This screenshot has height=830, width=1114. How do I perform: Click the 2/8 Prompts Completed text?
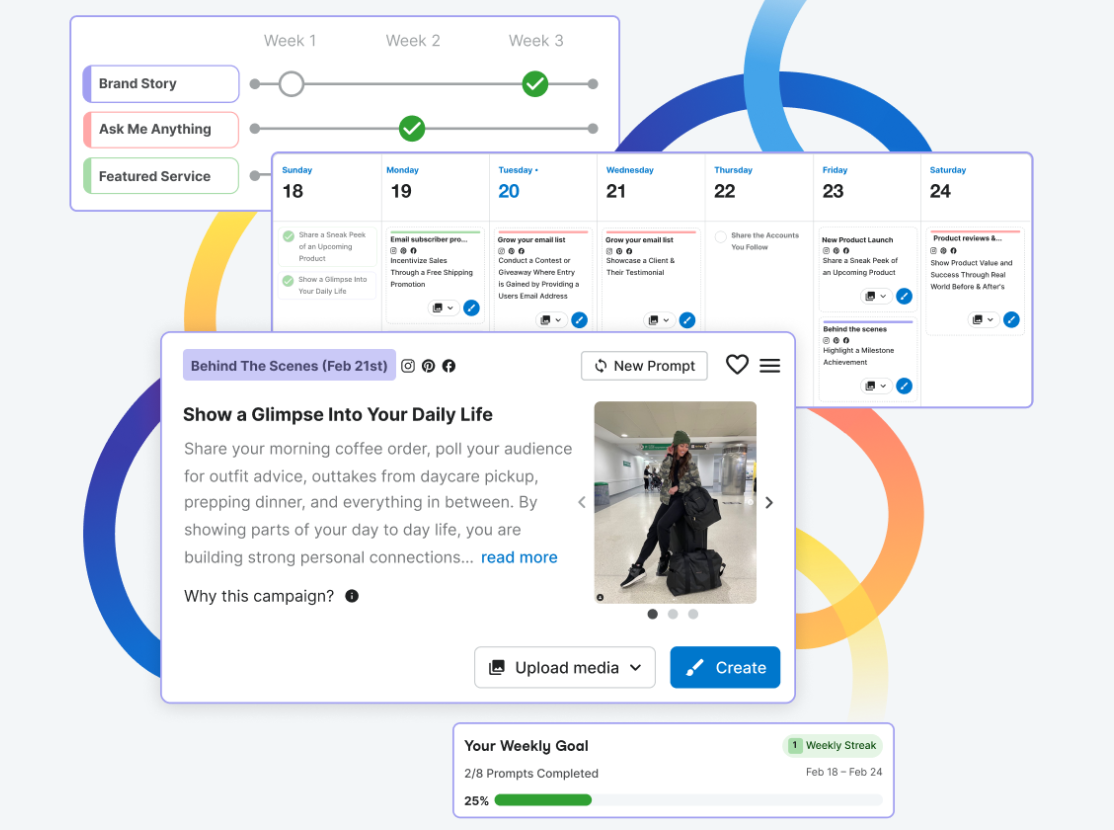531,773
